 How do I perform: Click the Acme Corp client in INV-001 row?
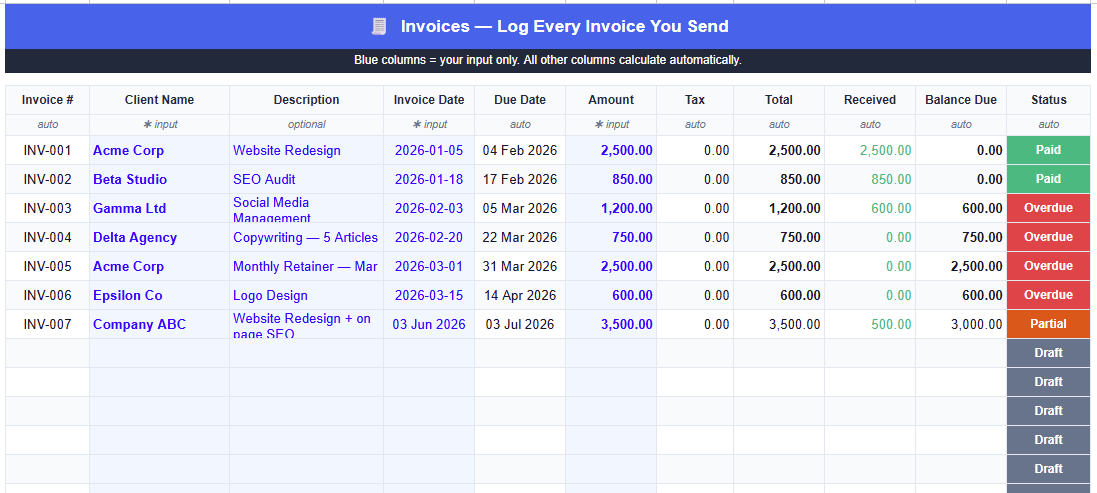point(160,150)
